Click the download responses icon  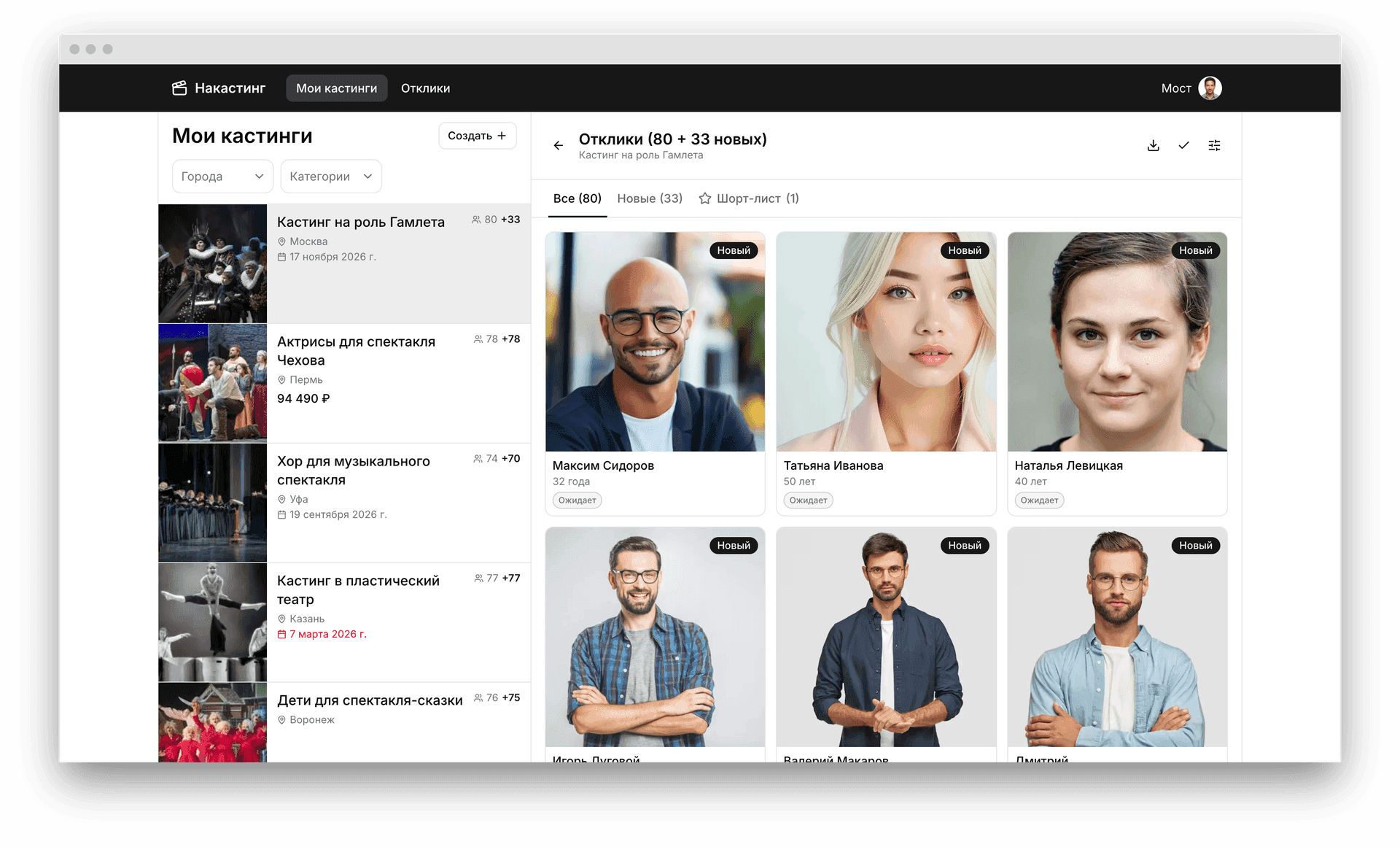click(x=1154, y=146)
